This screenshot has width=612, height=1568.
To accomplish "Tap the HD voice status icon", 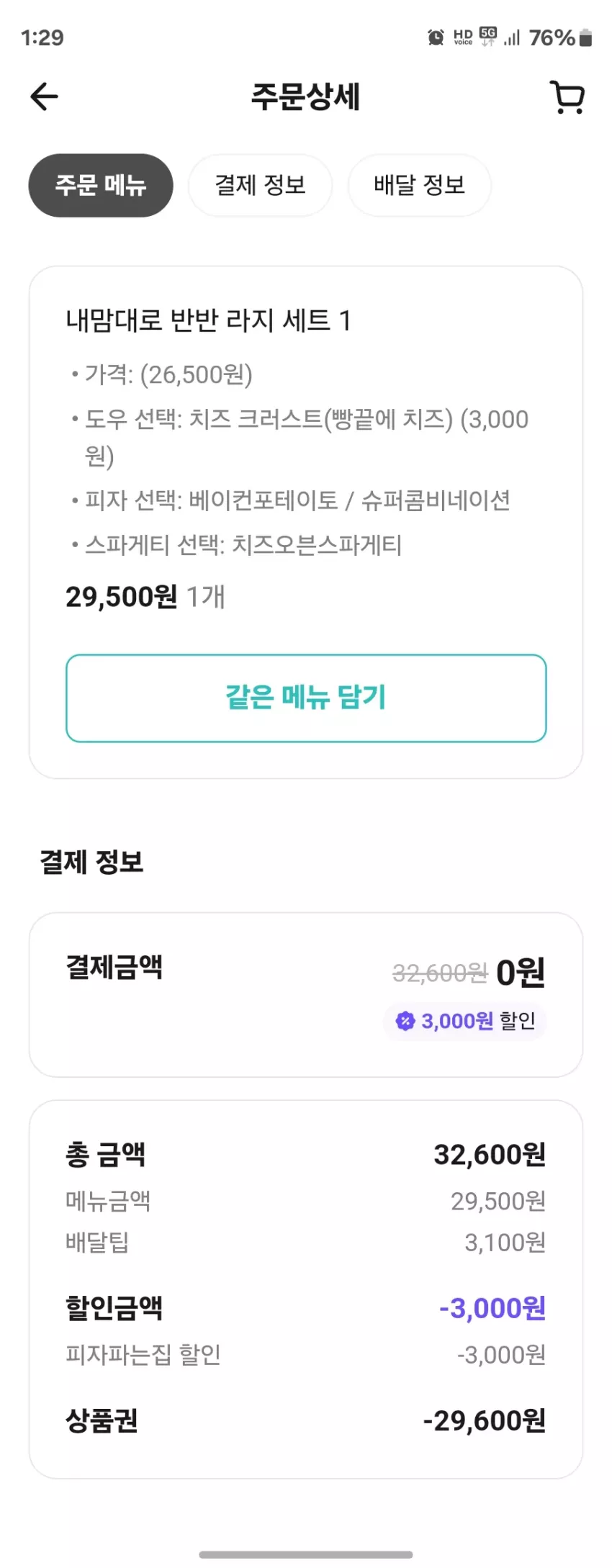I will [463, 37].
